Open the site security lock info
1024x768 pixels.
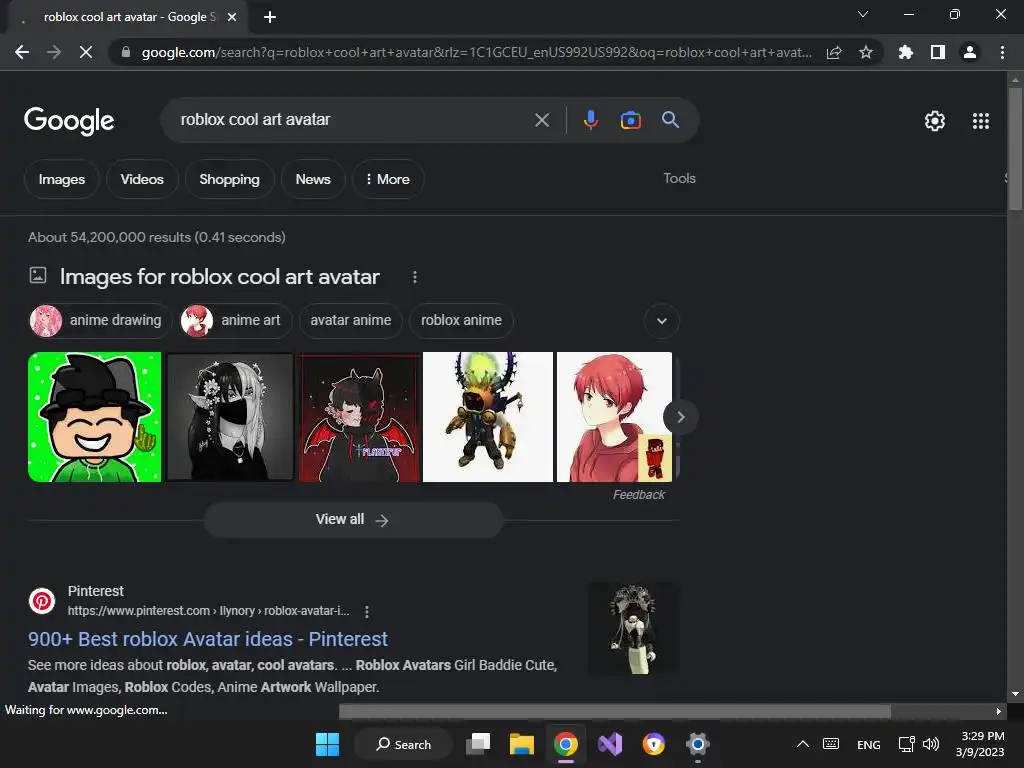[x=126, y=52]
